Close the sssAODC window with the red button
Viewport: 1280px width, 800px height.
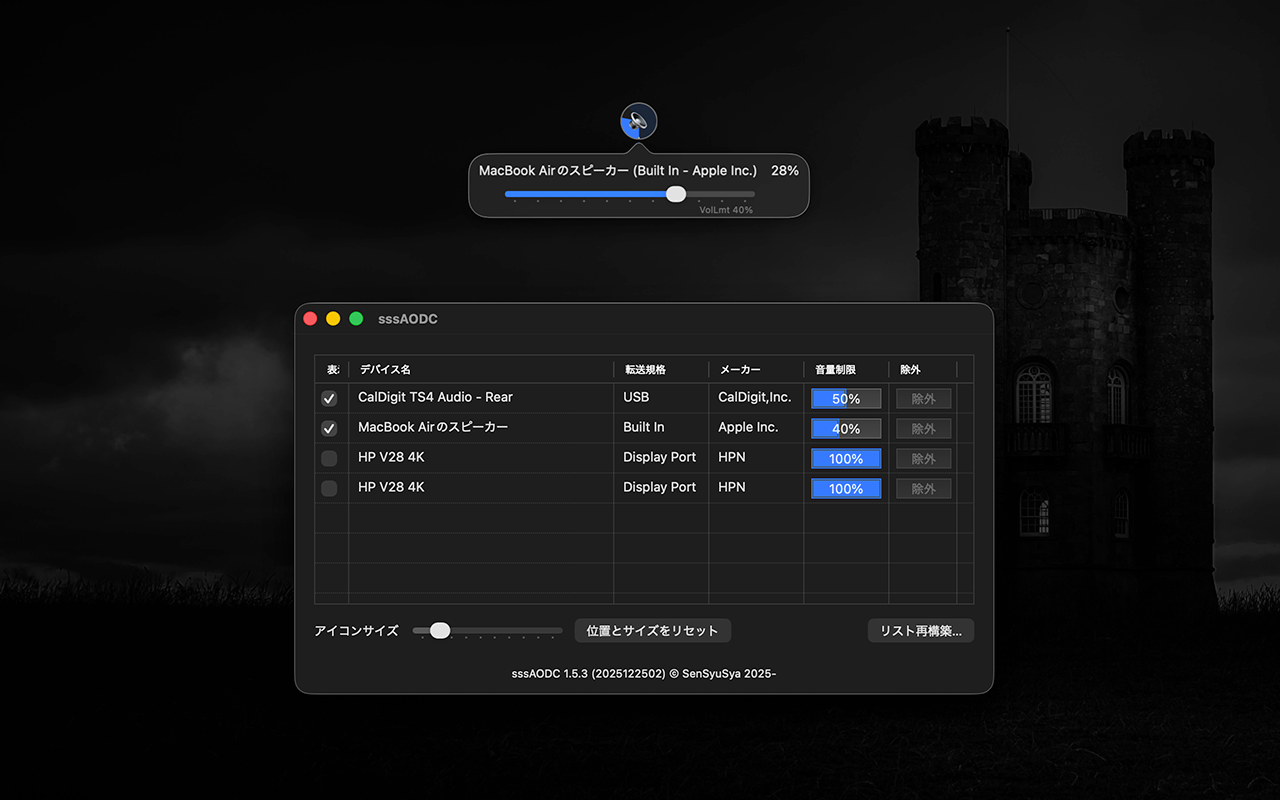point(310,319)
